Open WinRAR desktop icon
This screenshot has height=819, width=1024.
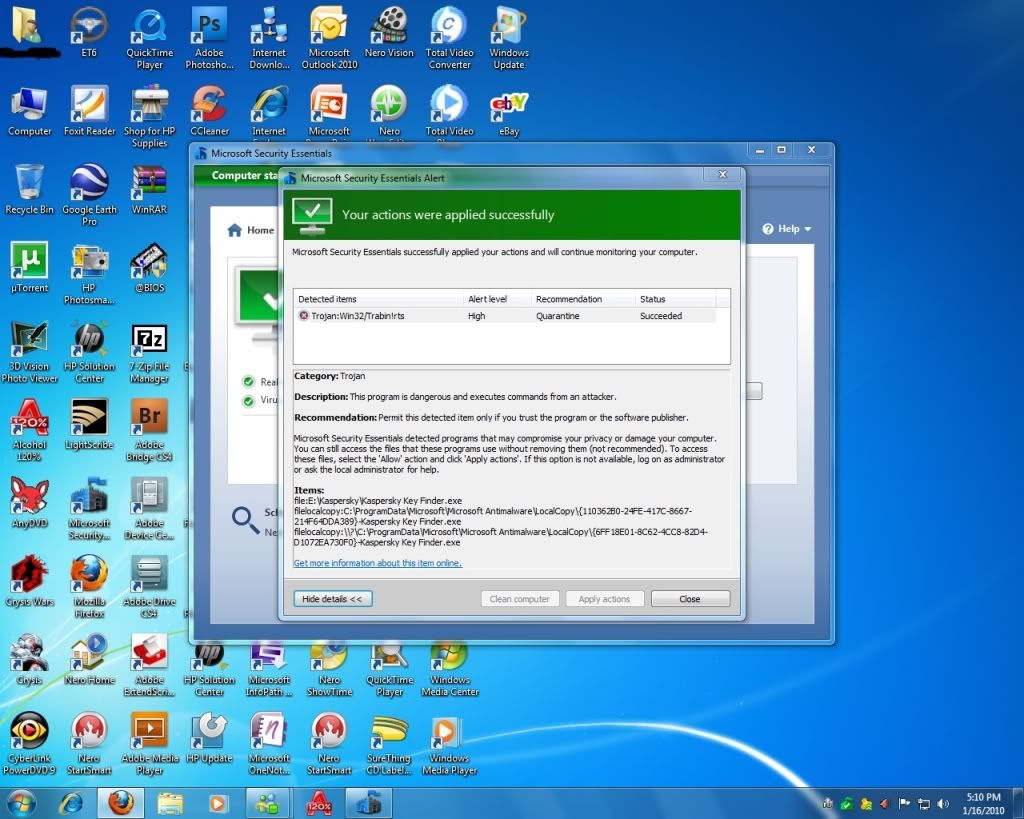tap(150, 188)
